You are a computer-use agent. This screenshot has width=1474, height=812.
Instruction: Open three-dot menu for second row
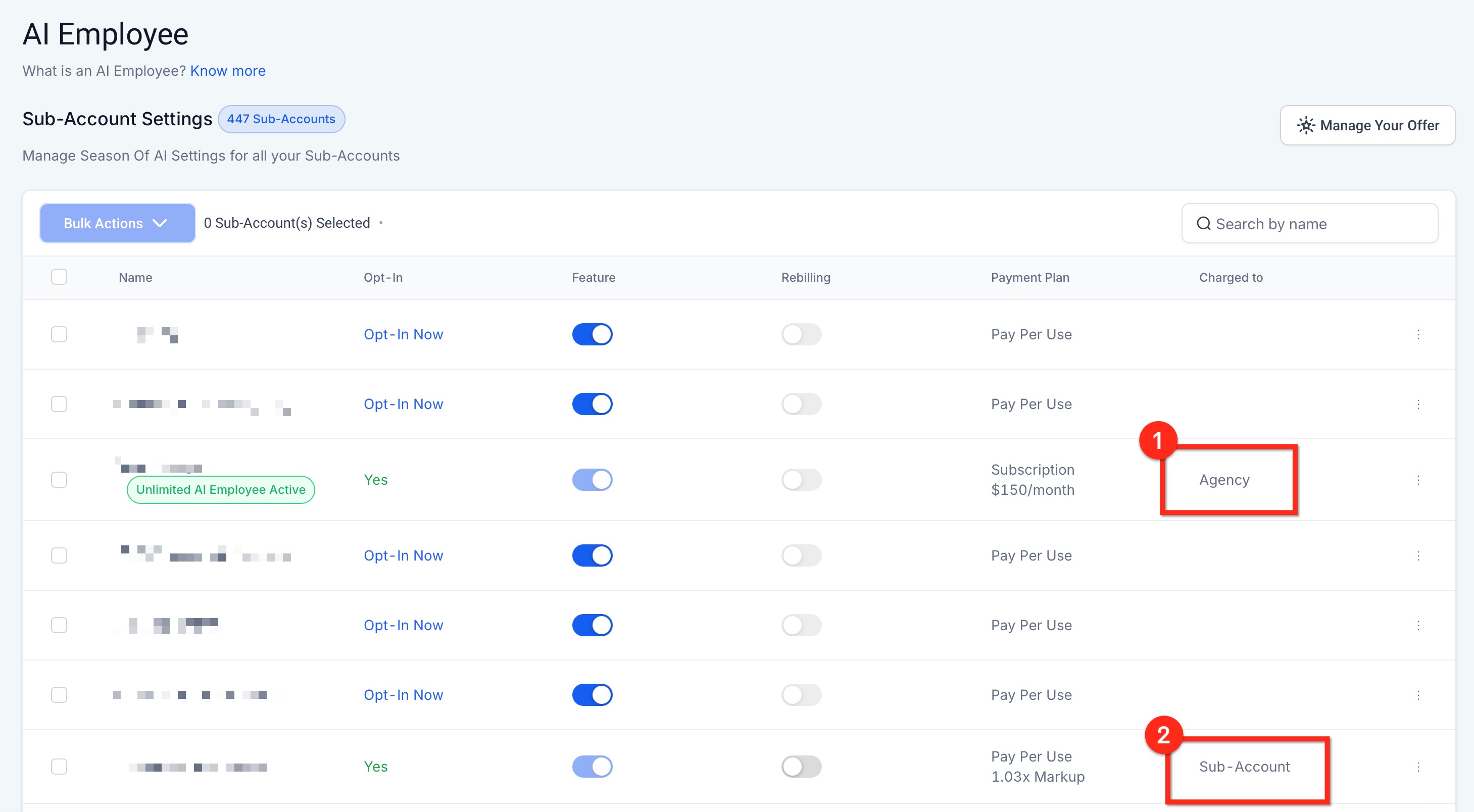[1418, 404]
